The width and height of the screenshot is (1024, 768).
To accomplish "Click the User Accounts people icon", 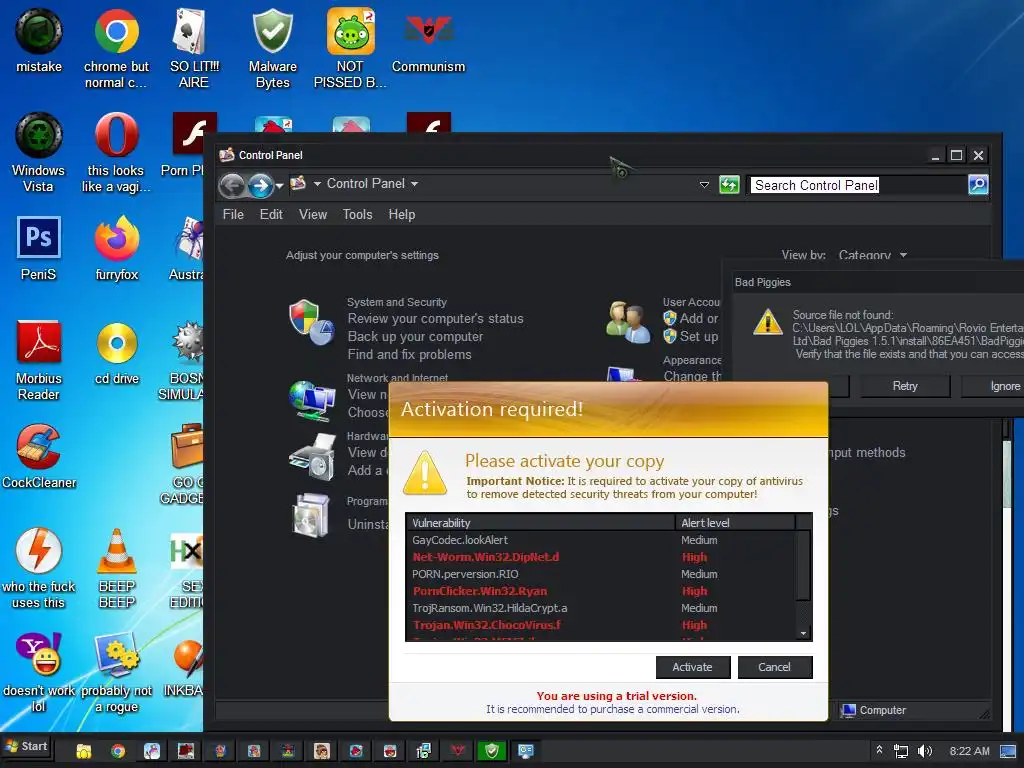I will 628,321.
